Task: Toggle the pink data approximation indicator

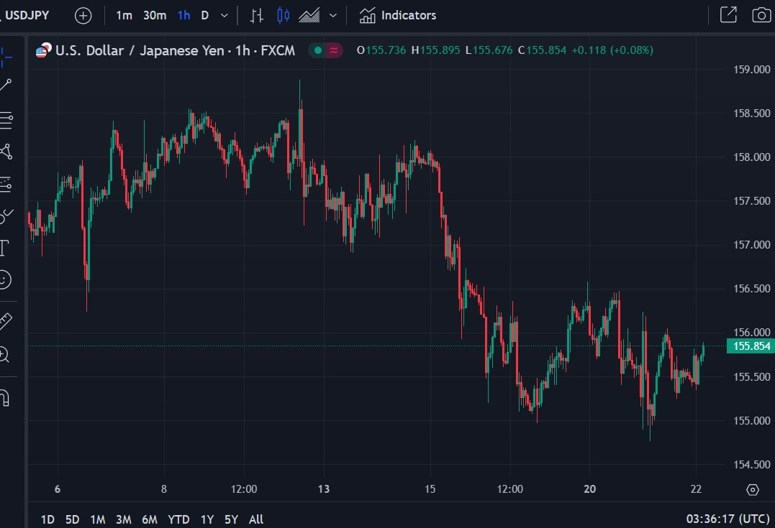Action: 334,50
